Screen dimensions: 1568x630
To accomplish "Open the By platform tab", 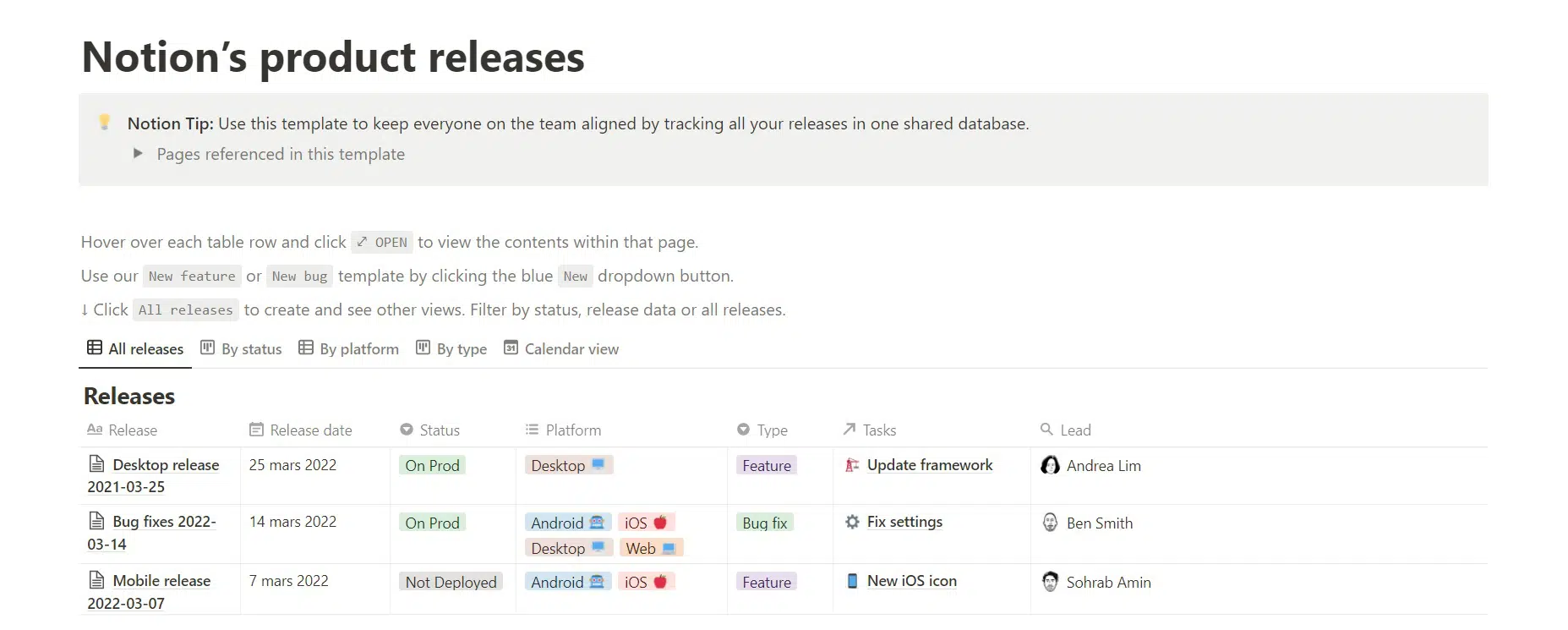I will coord(348,349).
